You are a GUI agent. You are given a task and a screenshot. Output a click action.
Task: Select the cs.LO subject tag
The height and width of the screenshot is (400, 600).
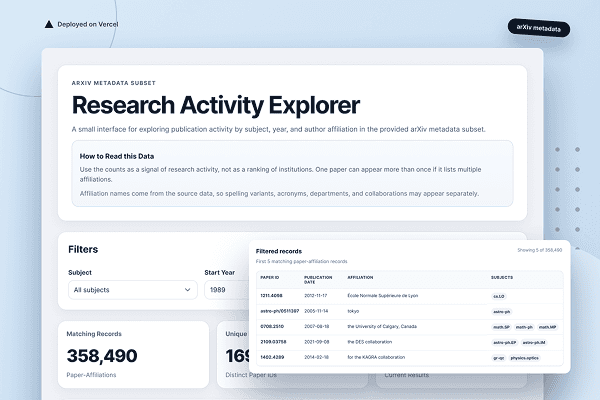pos(499,296)
